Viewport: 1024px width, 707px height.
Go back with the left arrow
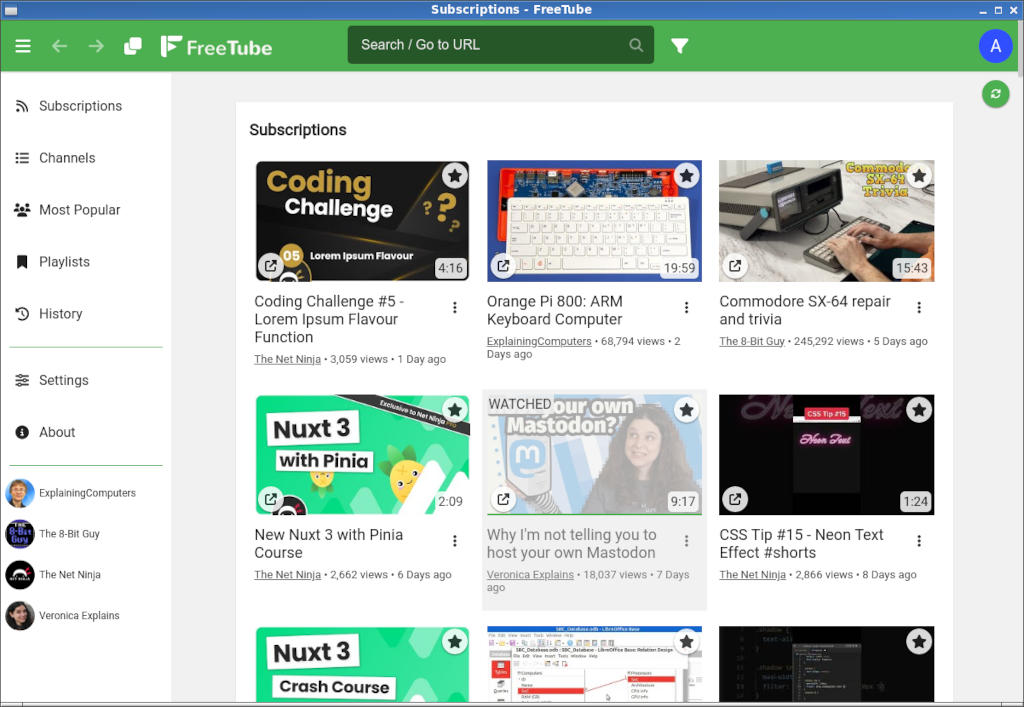click(x=59, y=46)
